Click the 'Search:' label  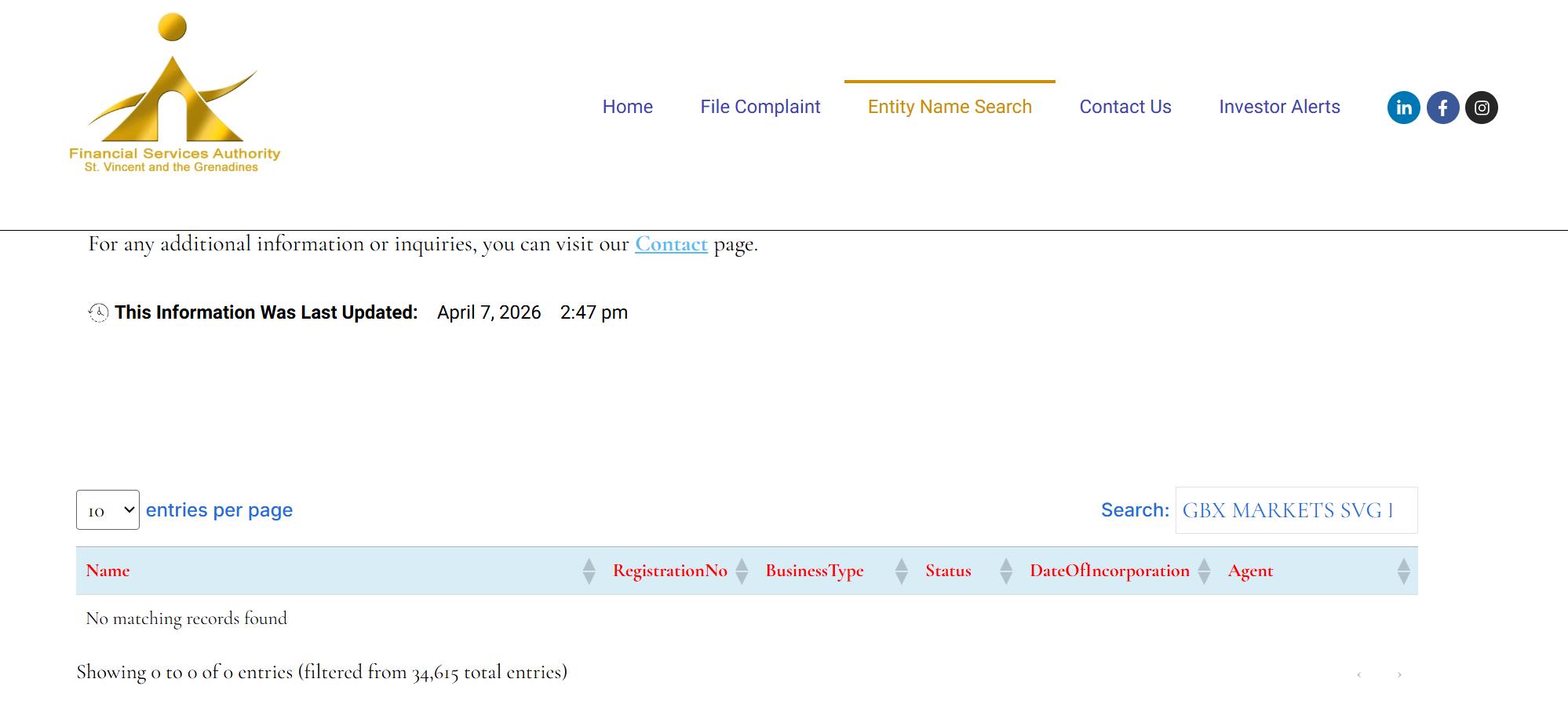click(x=1135, y=510)
